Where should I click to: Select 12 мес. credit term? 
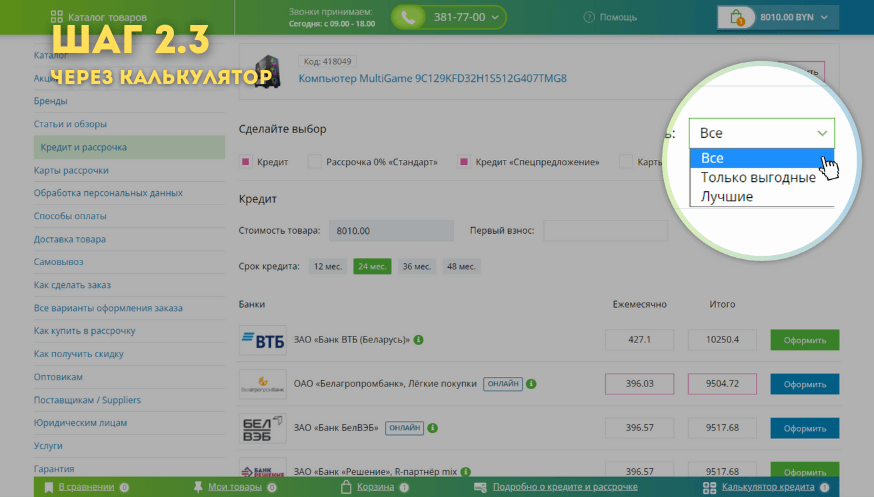pyautogui.click(x=327, y=266)
